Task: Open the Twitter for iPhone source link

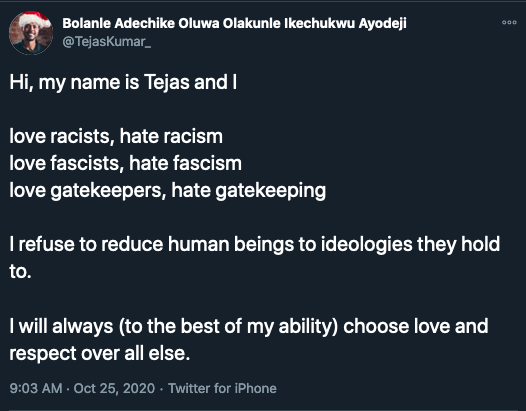Action: 222,388
